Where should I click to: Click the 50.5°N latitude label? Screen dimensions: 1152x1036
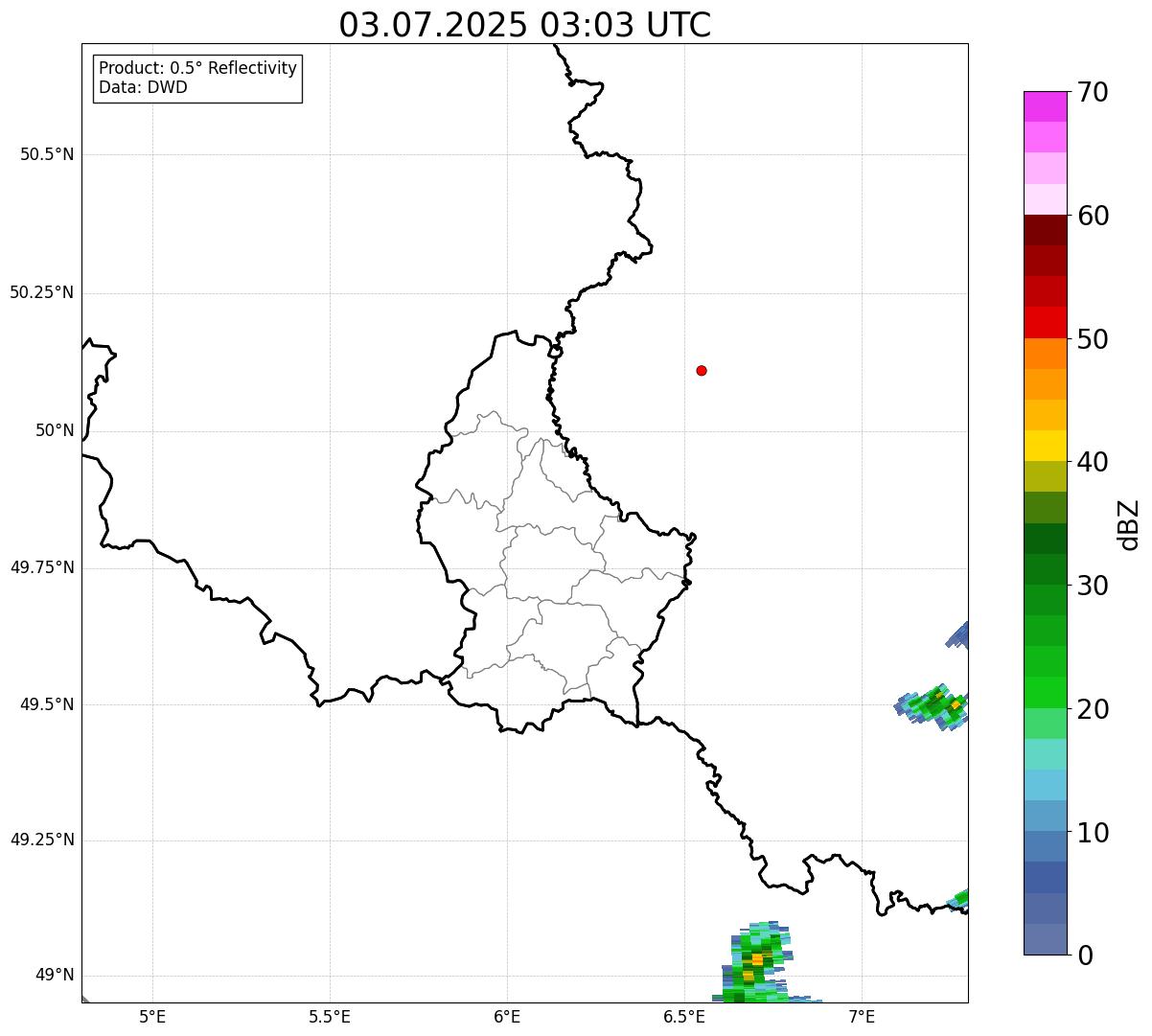tap(47, 154)
